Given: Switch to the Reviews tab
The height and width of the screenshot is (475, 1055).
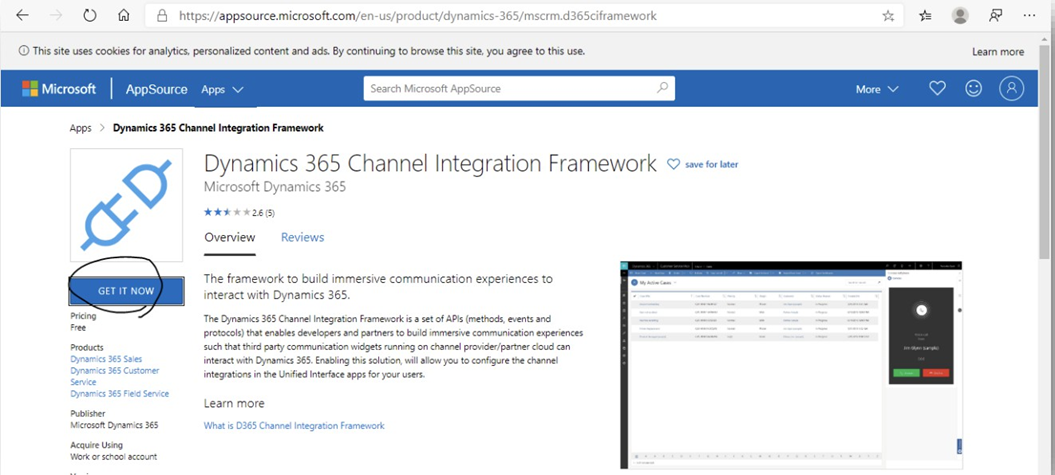Looking at the screenshot, I should [302, 238].
